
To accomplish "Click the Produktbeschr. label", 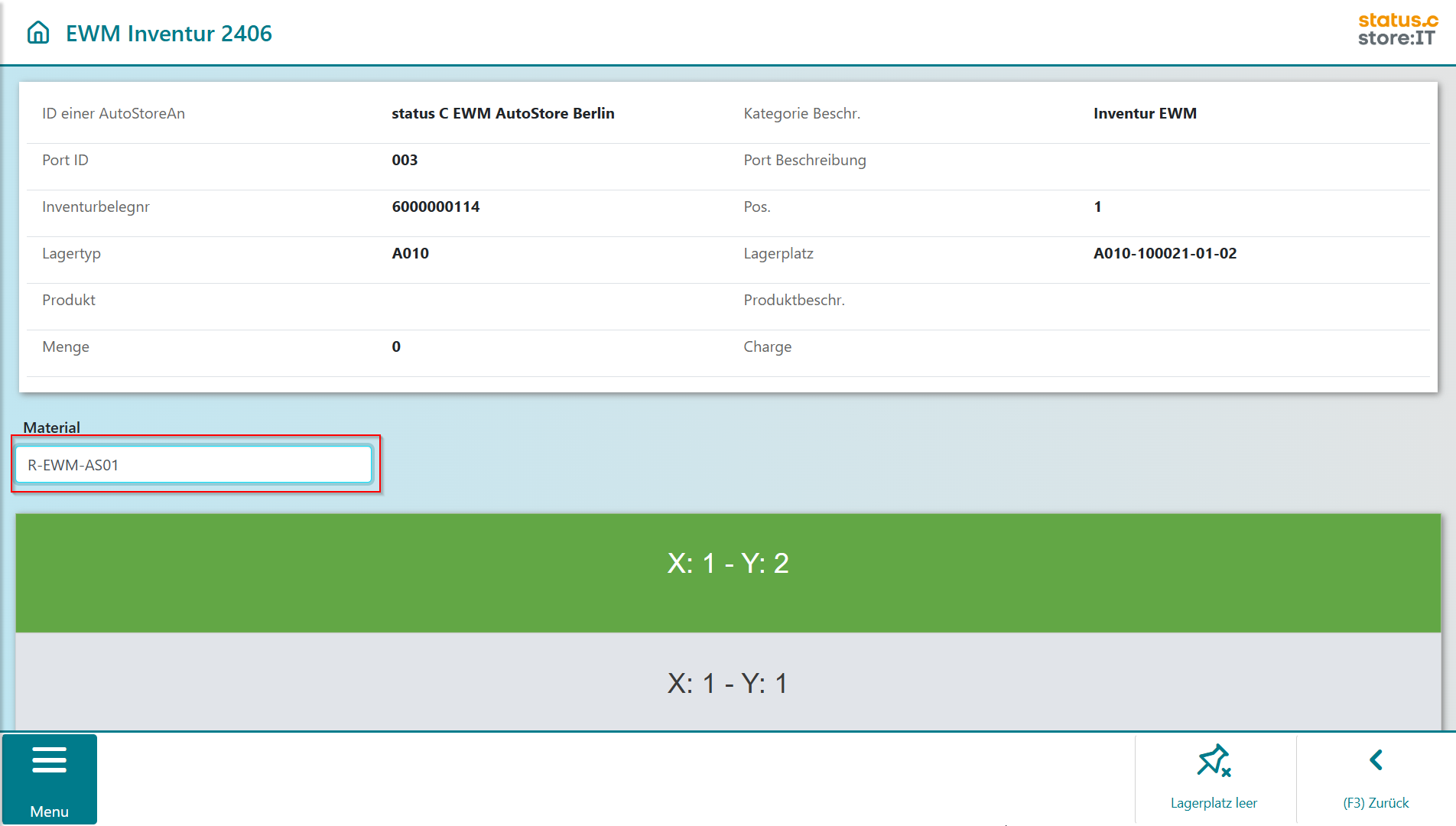I will click(794, 300).
